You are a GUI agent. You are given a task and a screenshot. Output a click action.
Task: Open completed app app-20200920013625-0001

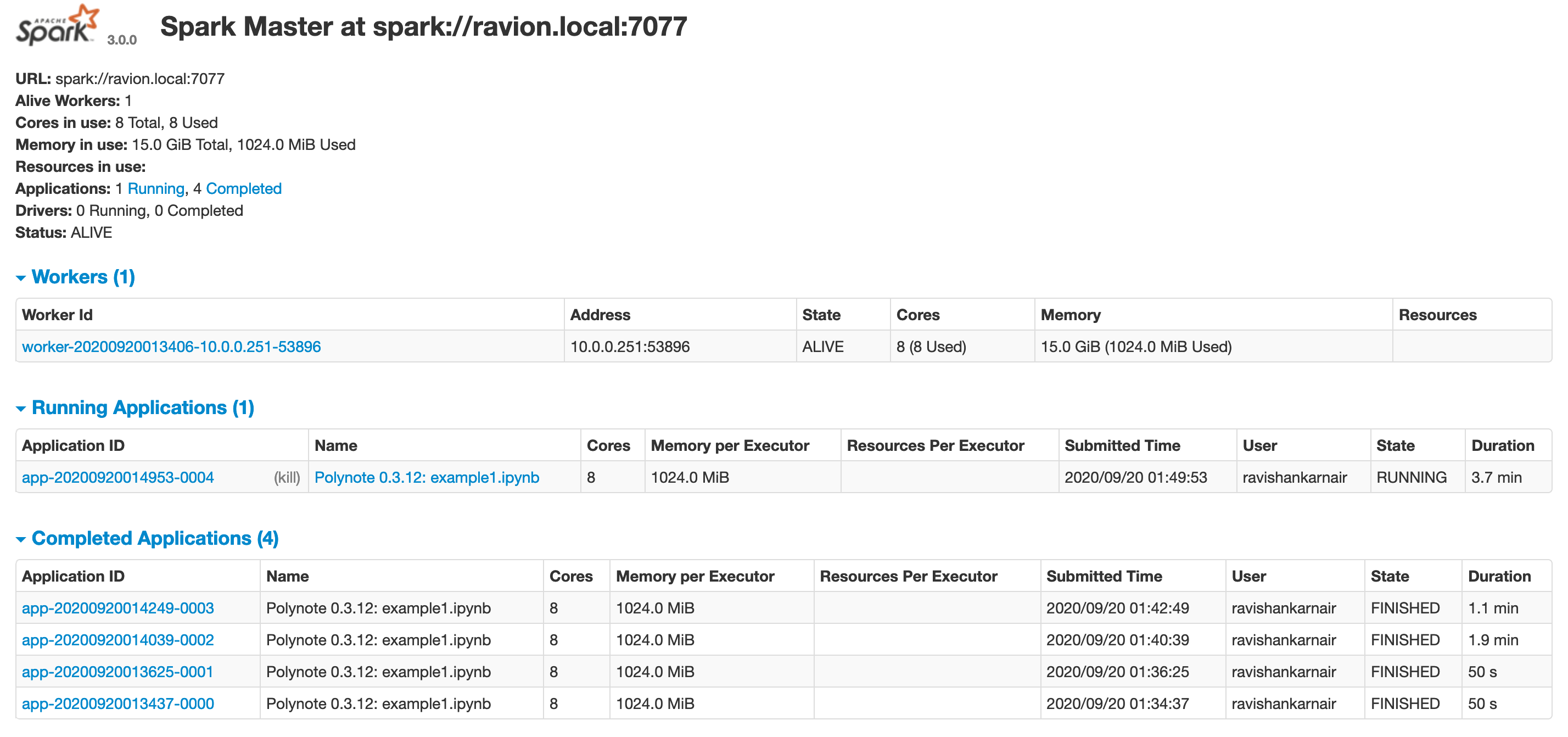pyautogui.click(x=117, y=672)
